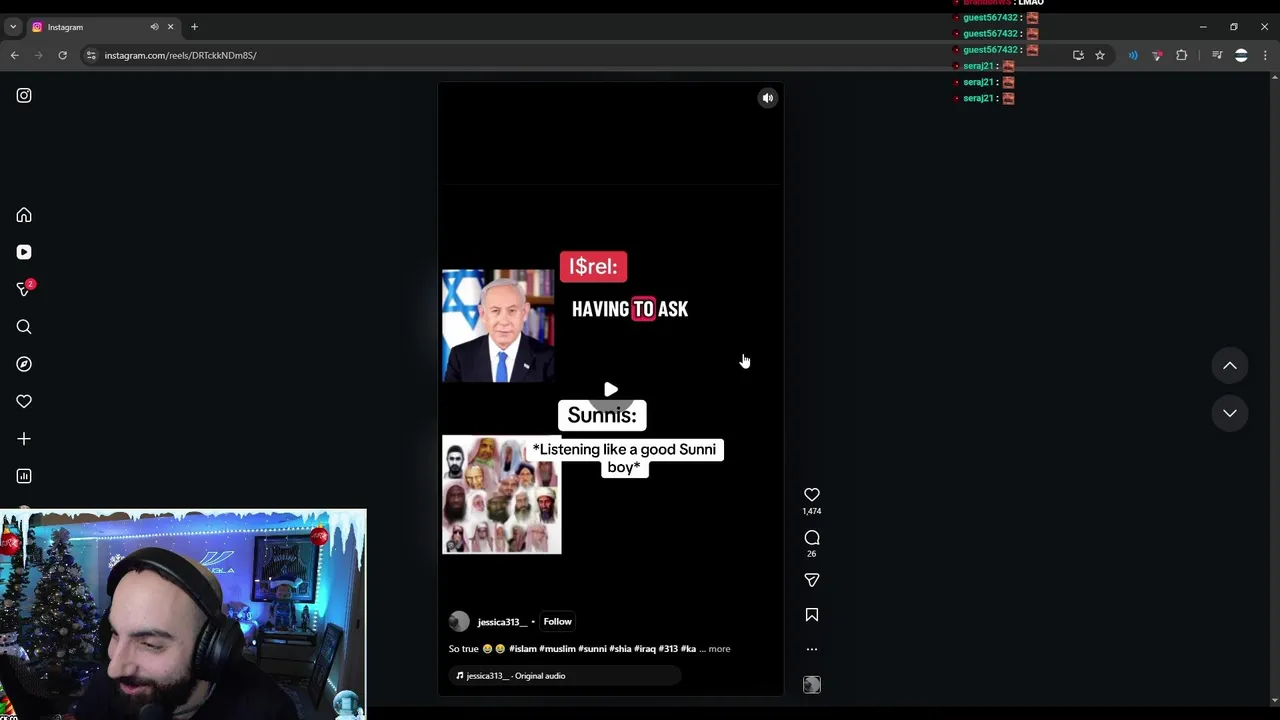This screenshot has width=1280, height=720.
Task: Open the Extensions puzzle menu
Action: click(x=1181, y=55)
